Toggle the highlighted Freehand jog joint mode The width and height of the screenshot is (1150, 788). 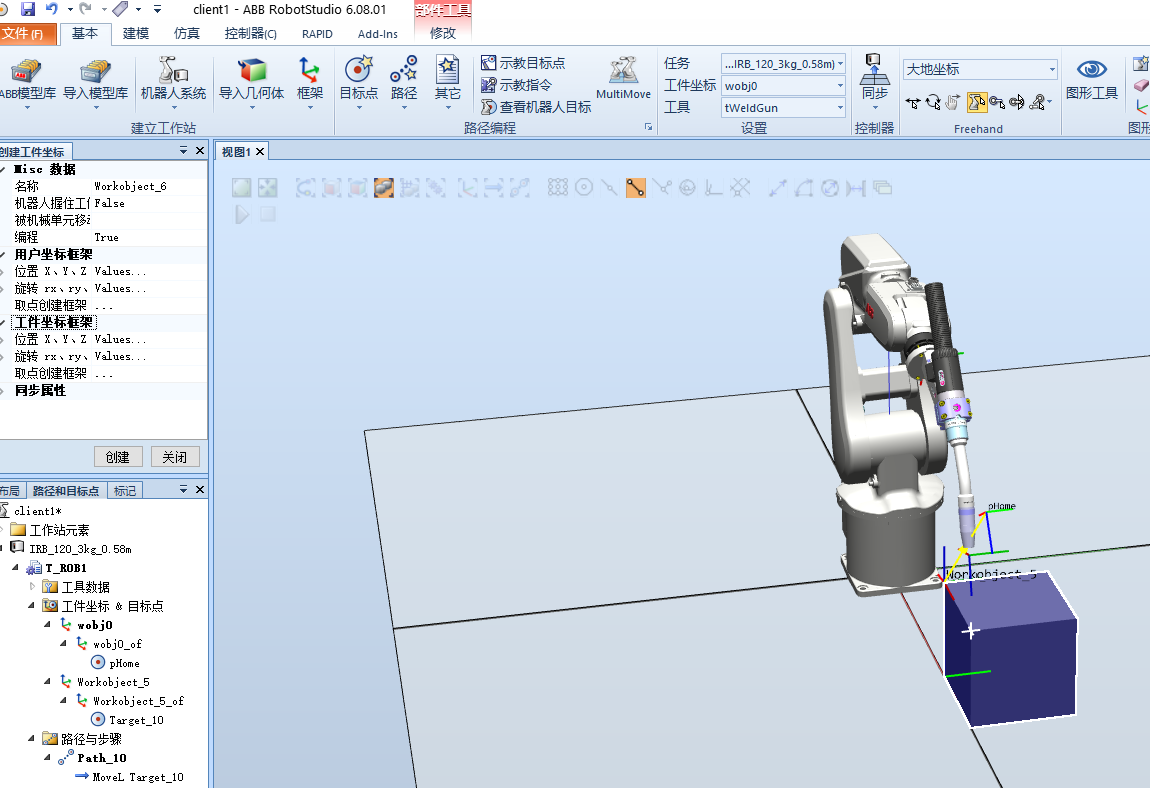tap(977, 101)
